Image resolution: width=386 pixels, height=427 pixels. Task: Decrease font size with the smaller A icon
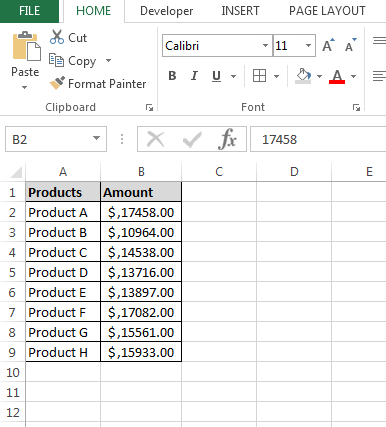(x=351, y=45)
